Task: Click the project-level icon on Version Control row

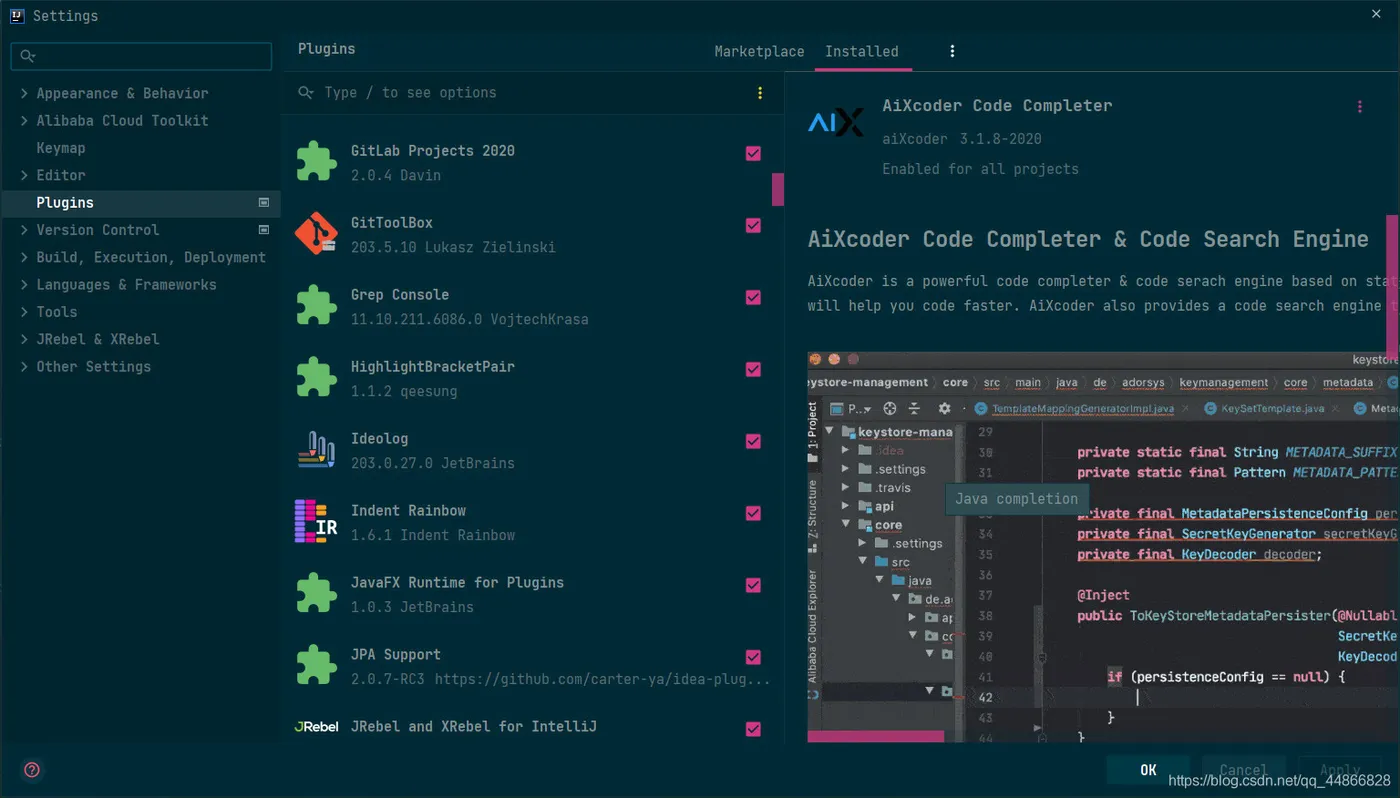Action: (264, 230)
